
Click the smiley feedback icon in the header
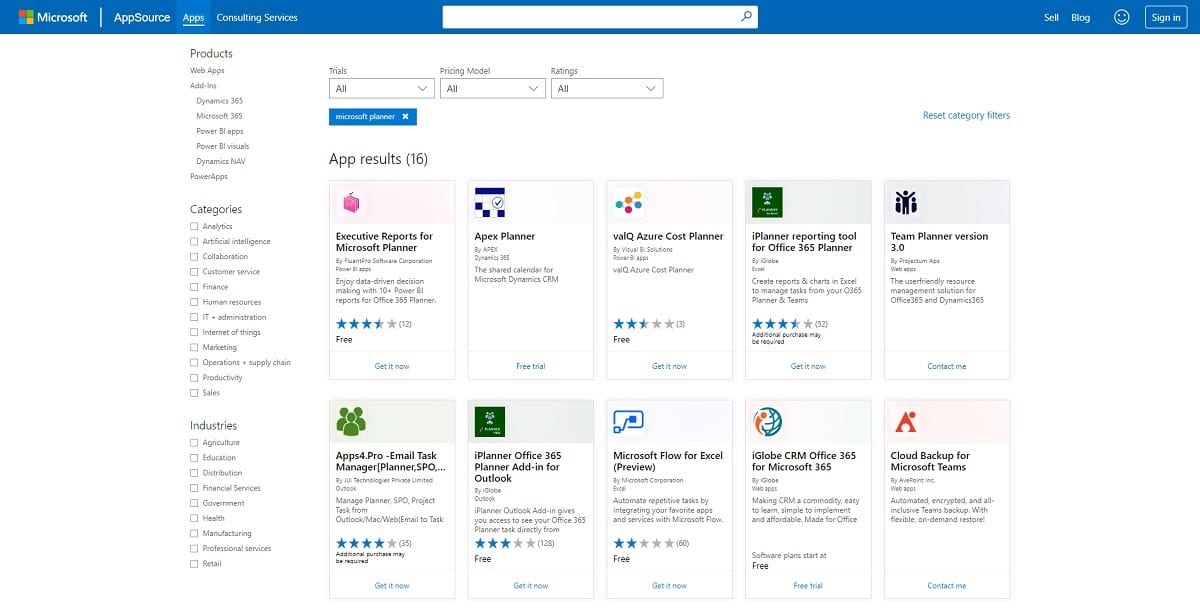click(x=1121, y=16)
